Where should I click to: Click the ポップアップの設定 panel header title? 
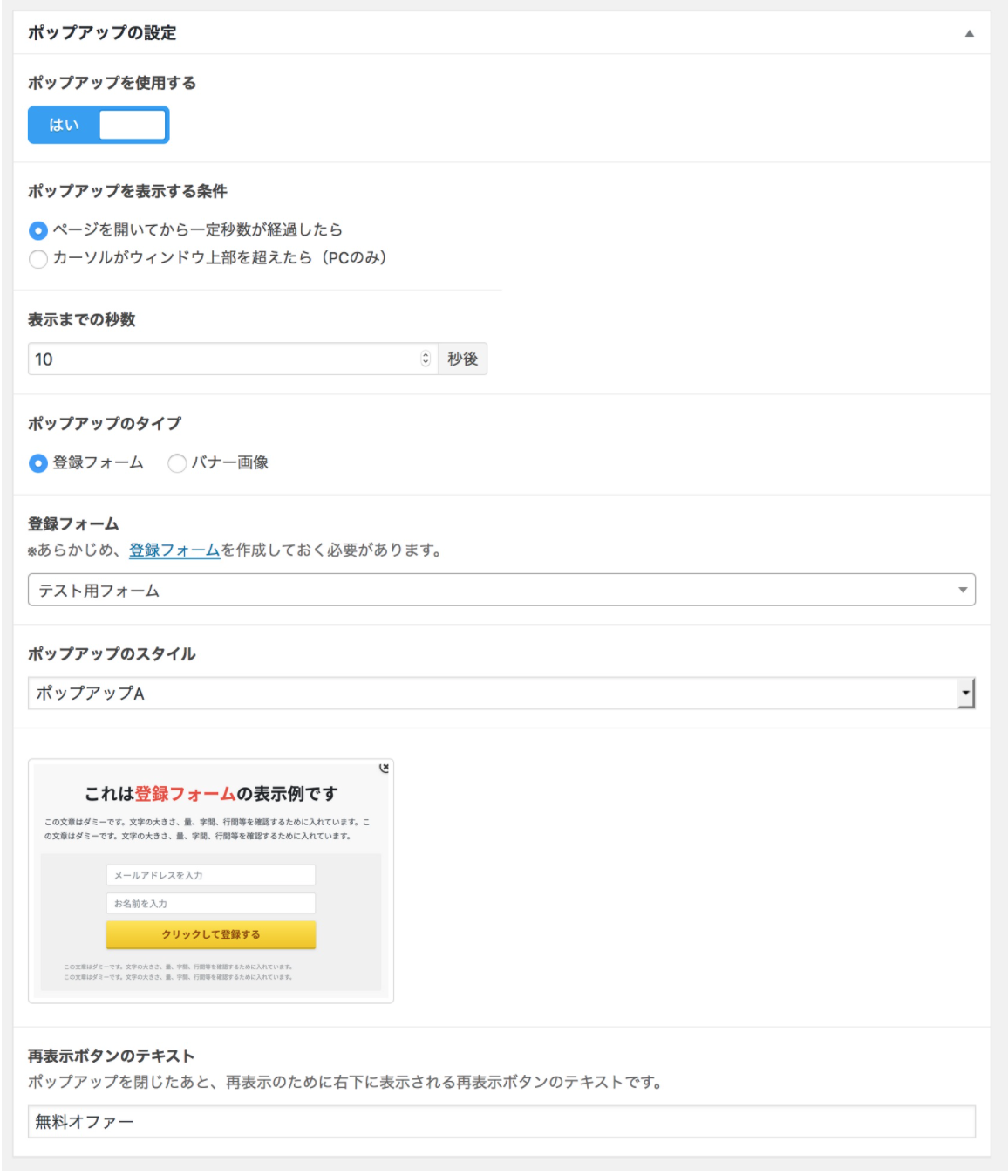(102, 33)
